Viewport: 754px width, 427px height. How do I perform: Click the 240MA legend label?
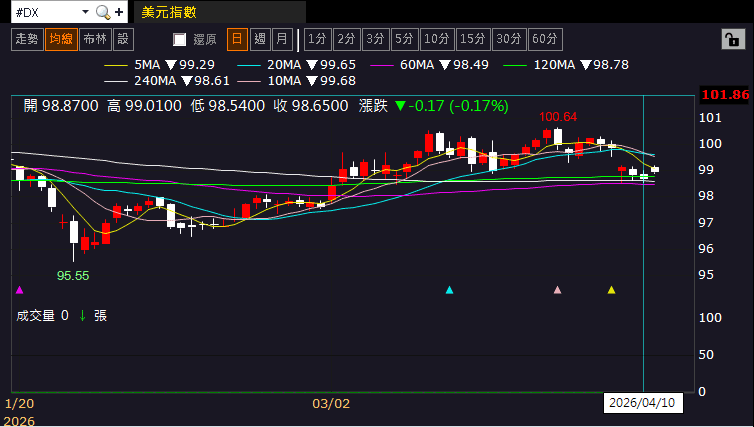(x=155, y=81)
